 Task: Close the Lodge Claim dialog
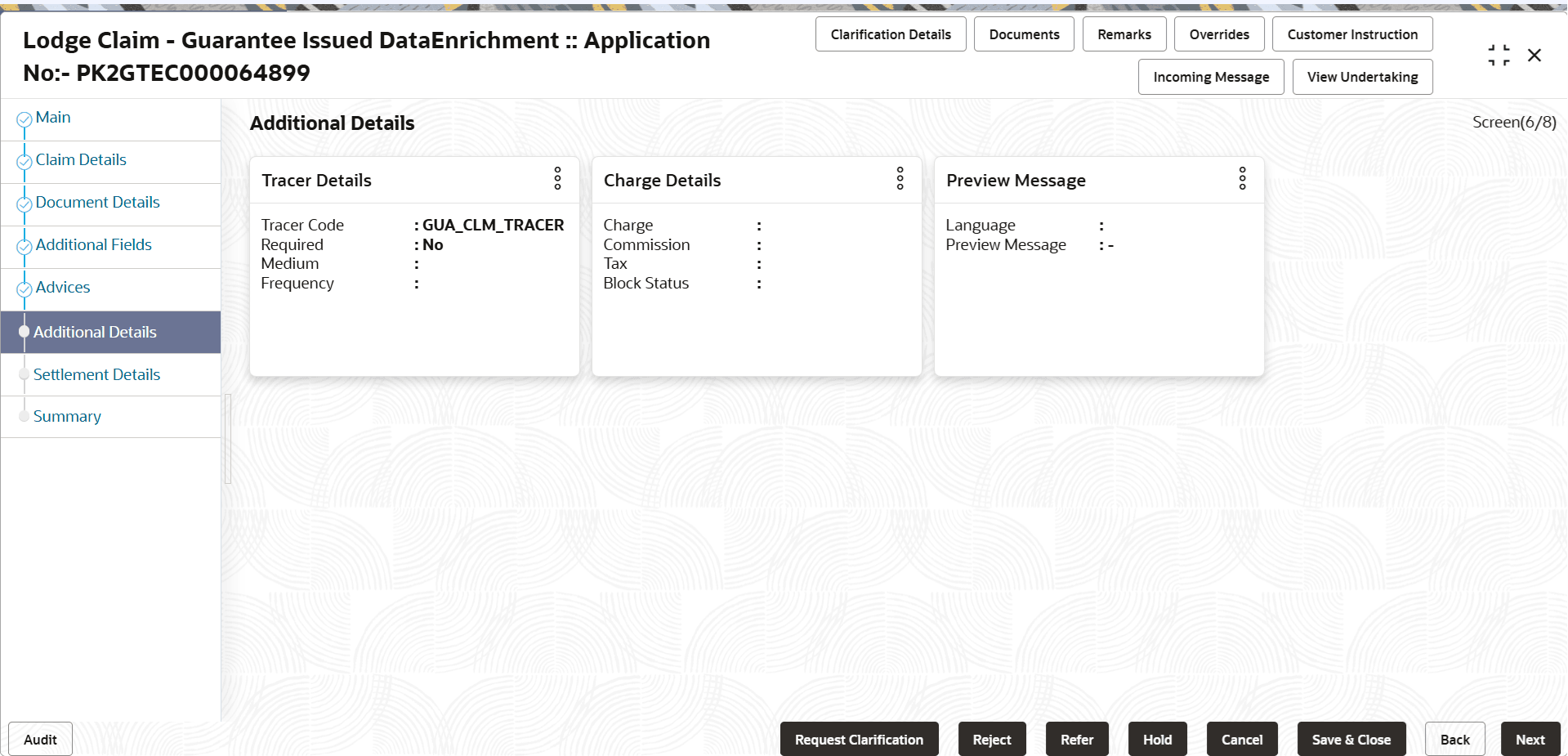[x=1534, y=55]
